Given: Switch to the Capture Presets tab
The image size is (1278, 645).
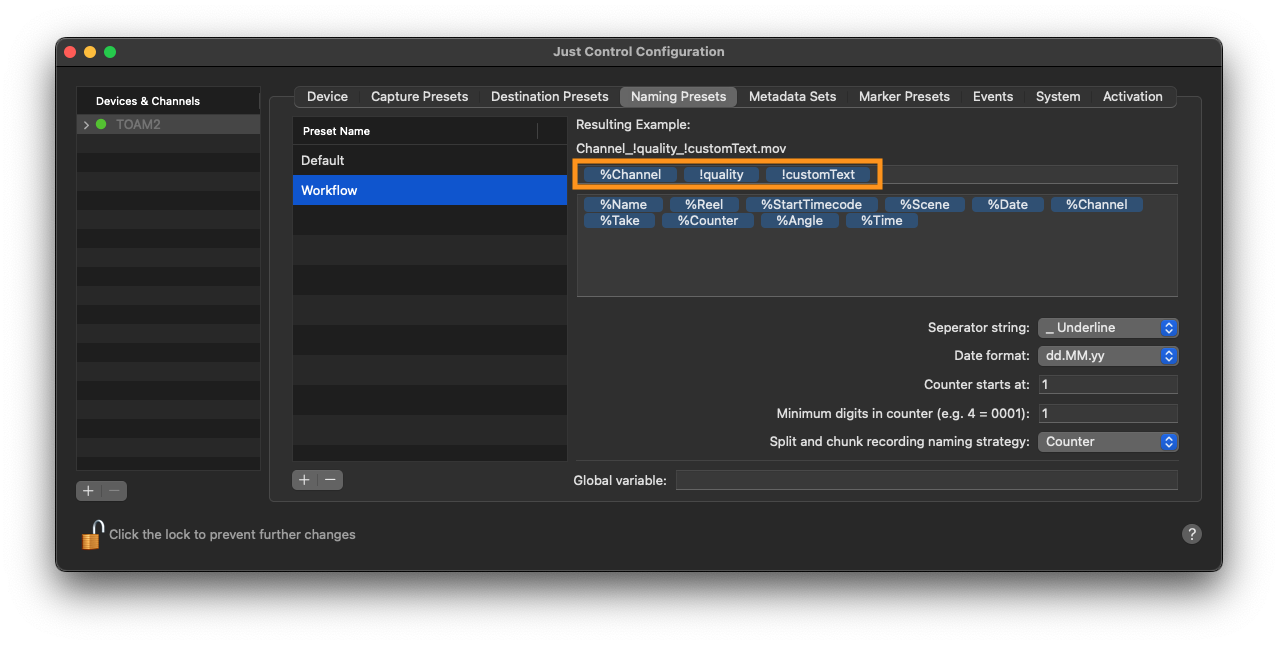Looking at the screenshot, I should [x=419, y=97].
